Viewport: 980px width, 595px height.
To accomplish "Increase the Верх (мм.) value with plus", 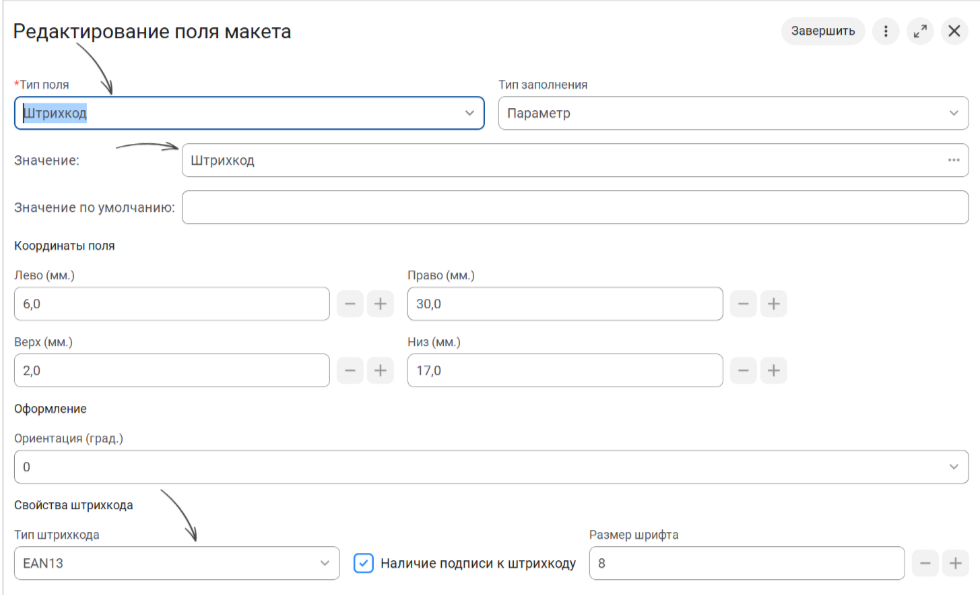I will [x=380, y=371].
